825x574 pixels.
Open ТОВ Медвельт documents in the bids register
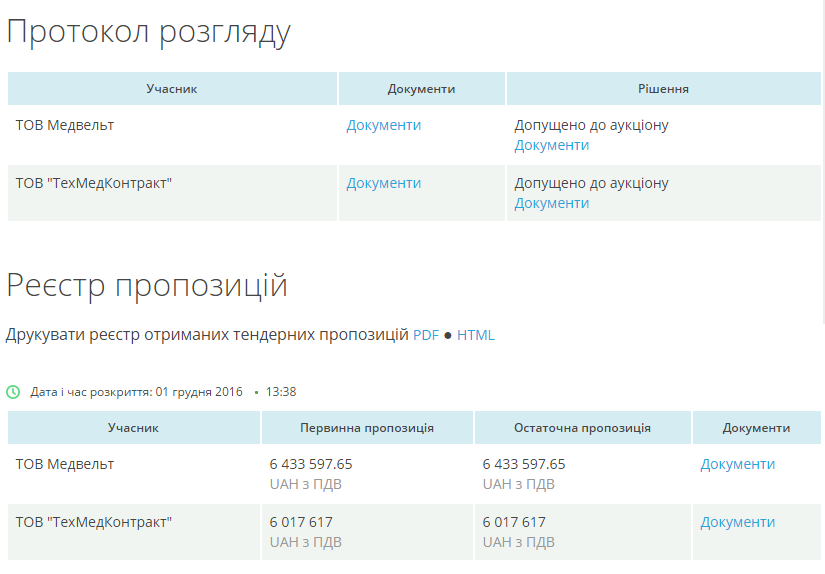[737, 464]
